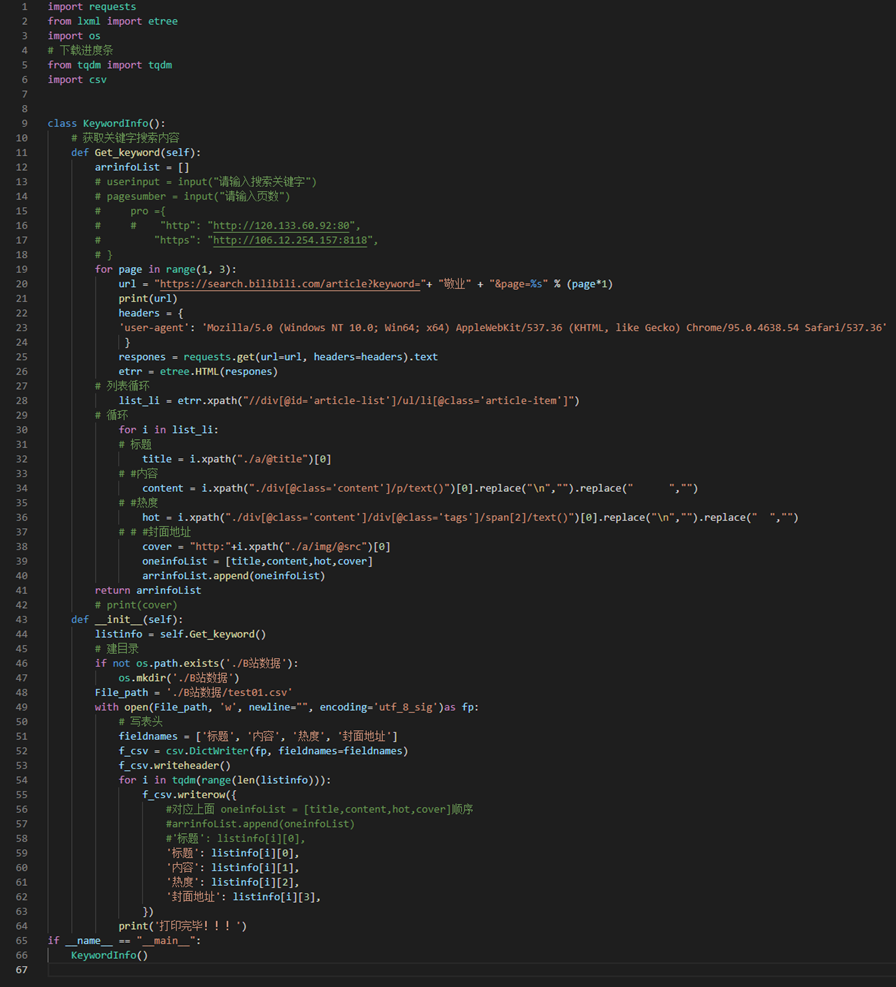Viewport: 896px width, 987px height.
Task: Click the 'respones = requests.get' line
Action: pyautogui.click(x=278, y=357)
